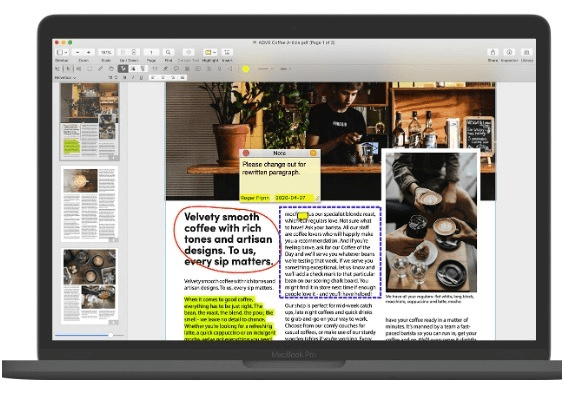Select the link tool
The height and width of the screenshot is (399, 564).
click(x=100, y=68)
